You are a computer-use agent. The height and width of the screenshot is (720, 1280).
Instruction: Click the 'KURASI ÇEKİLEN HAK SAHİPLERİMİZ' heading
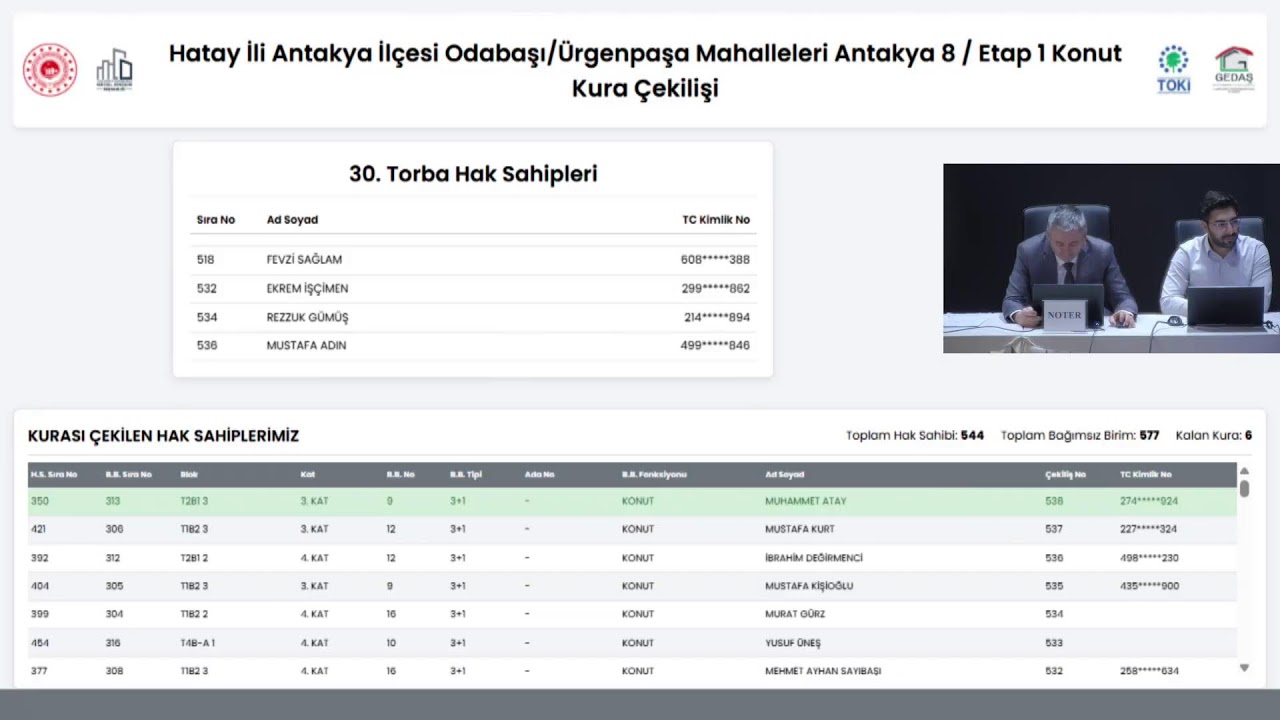coord(163,436)
